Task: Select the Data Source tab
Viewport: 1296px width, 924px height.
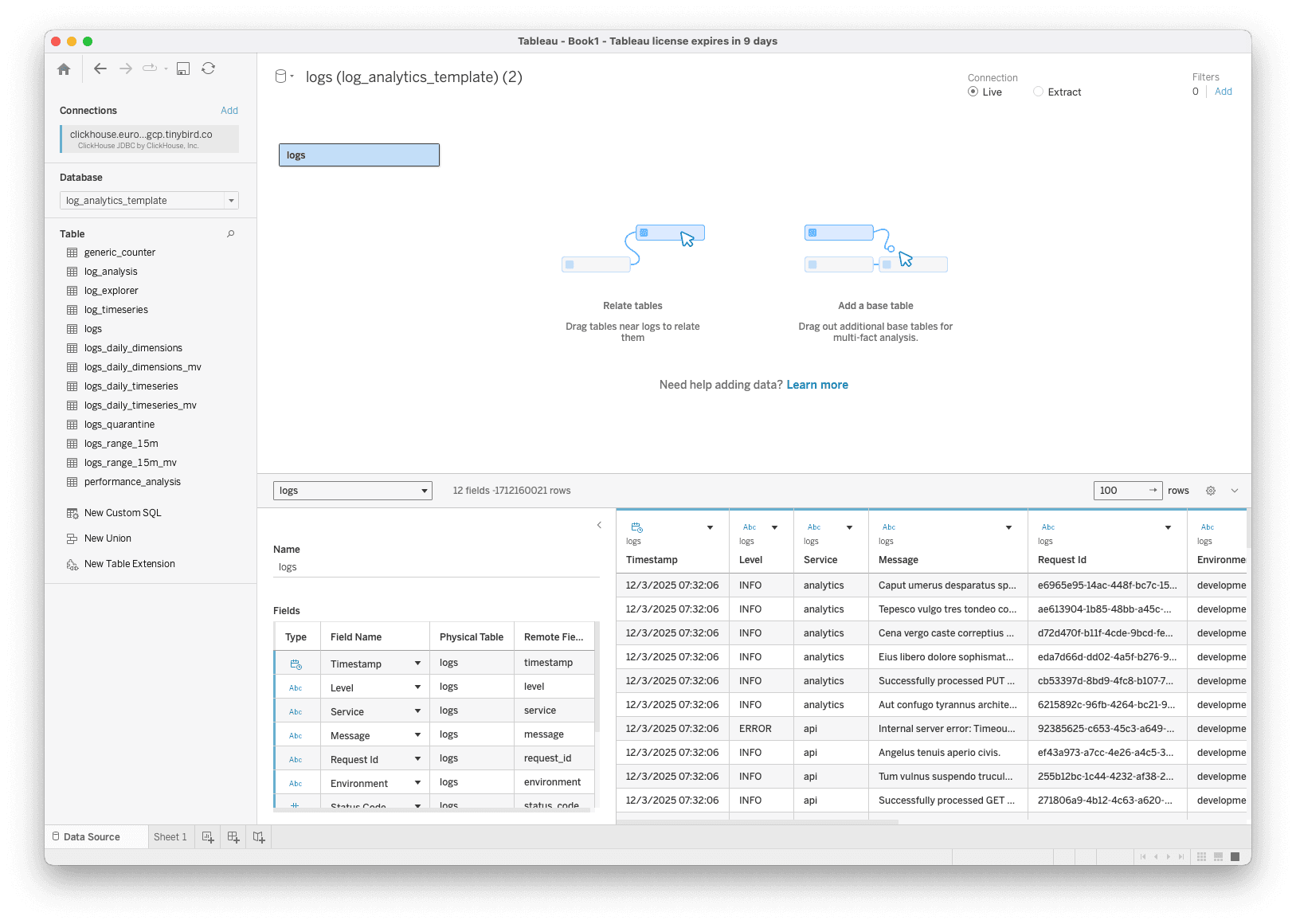Action: pyautogui.click(x=91, y=836)
